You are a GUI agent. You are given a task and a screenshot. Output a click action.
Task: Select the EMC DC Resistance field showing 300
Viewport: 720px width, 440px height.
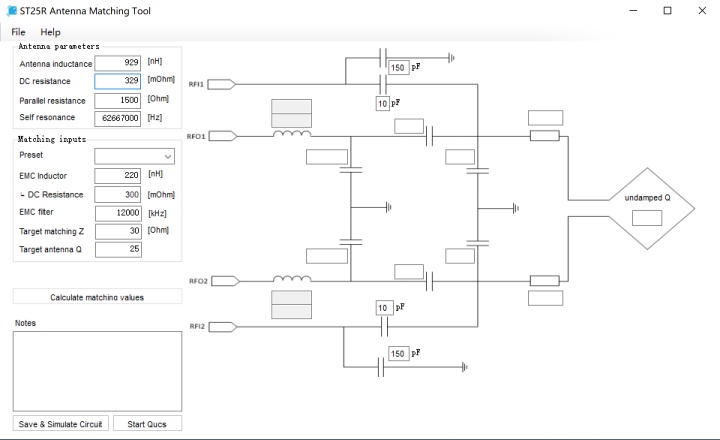click(118, 195)
